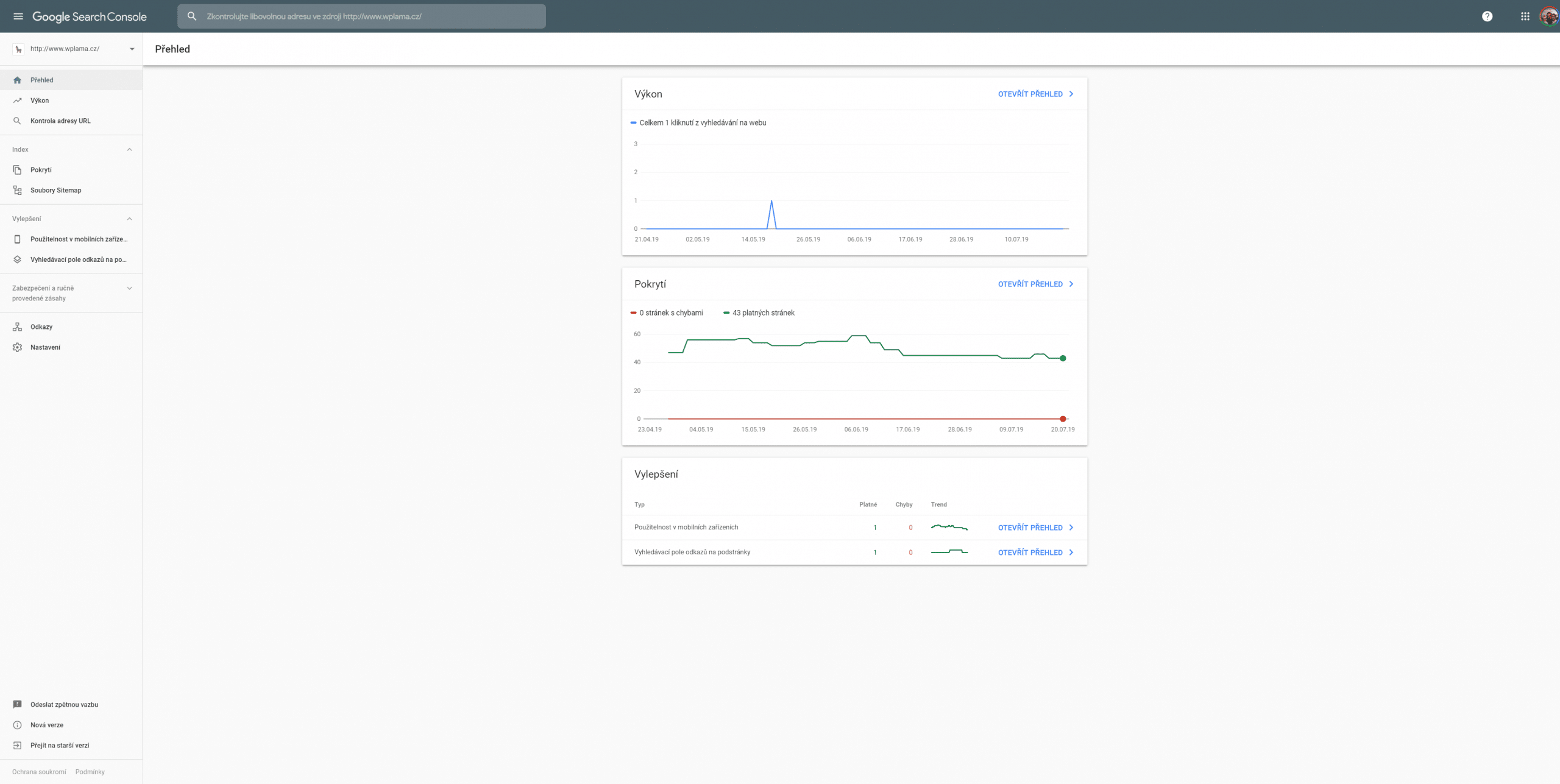Collapse the Index section
1560x784 pixels.
129,149
